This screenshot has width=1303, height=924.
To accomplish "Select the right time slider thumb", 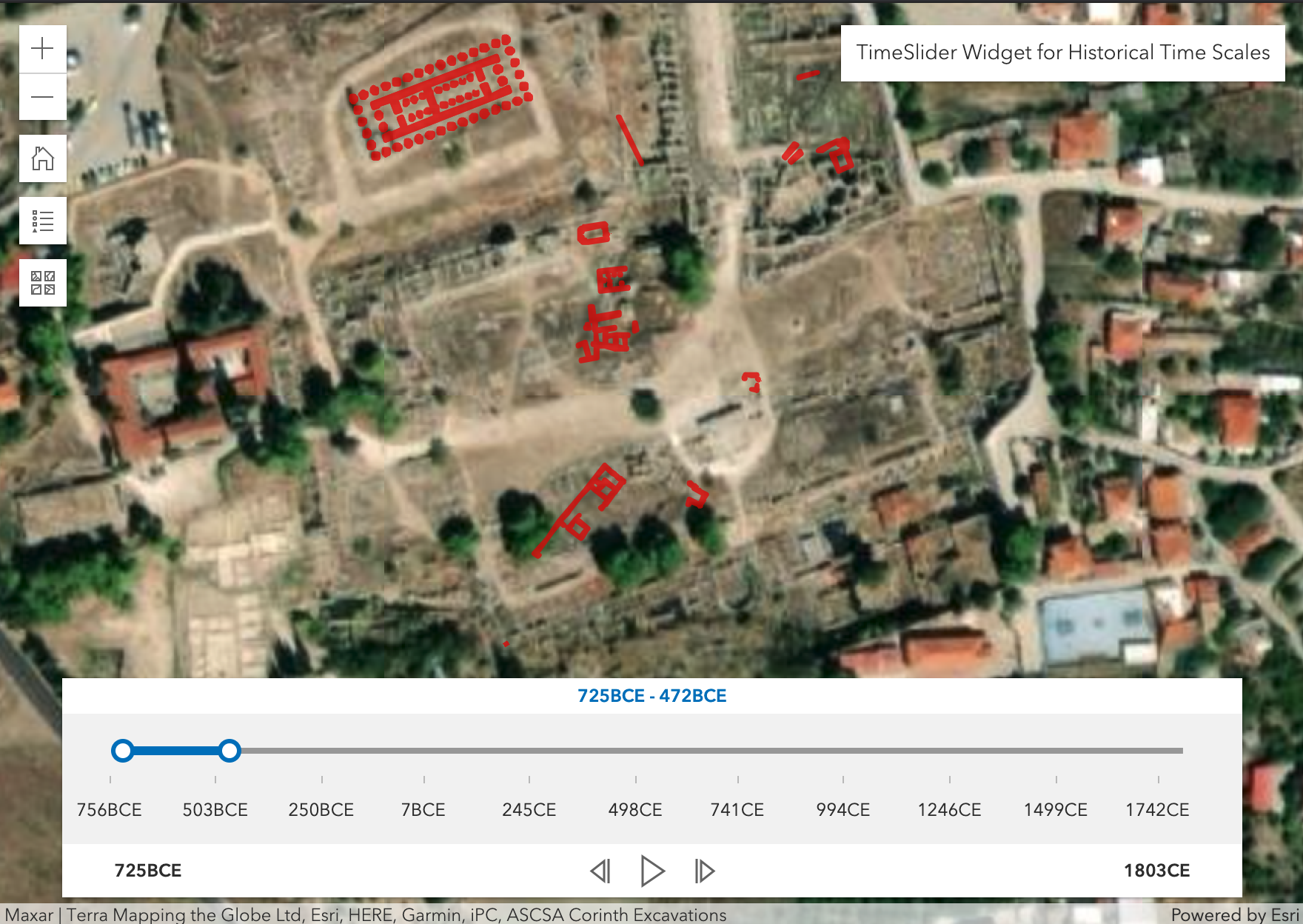I will [232, 751].
